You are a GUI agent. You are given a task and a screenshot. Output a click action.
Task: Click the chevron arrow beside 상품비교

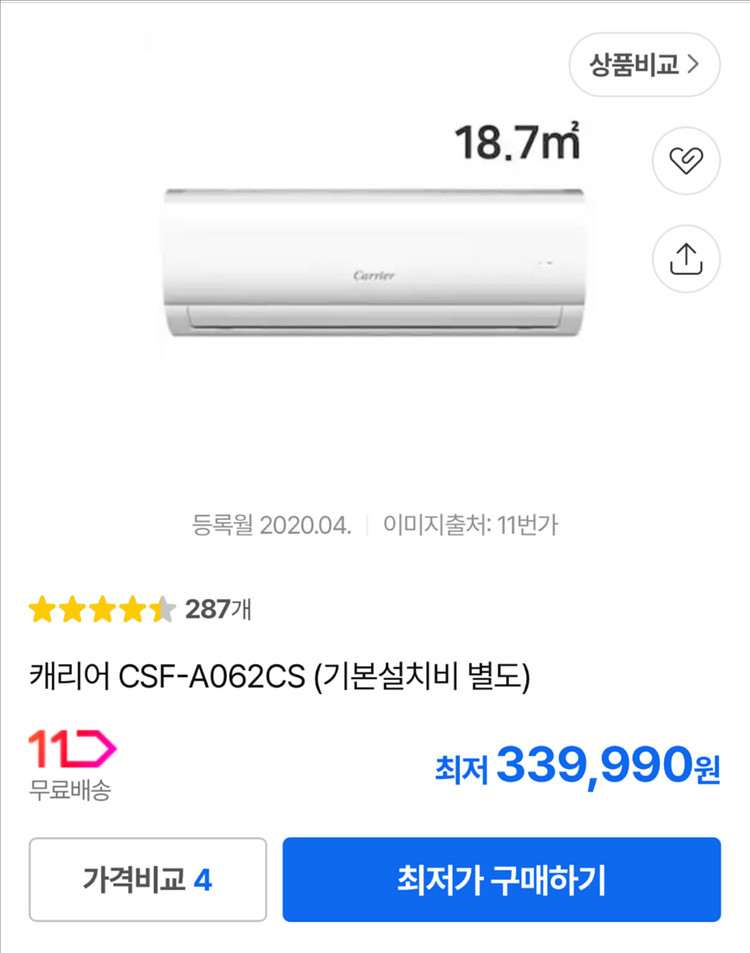click(x=695, y=65)
